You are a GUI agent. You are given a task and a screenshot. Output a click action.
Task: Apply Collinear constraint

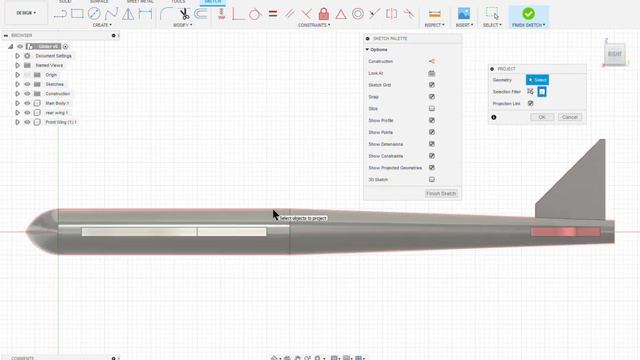pyautogui.click(x=374, y=14)
